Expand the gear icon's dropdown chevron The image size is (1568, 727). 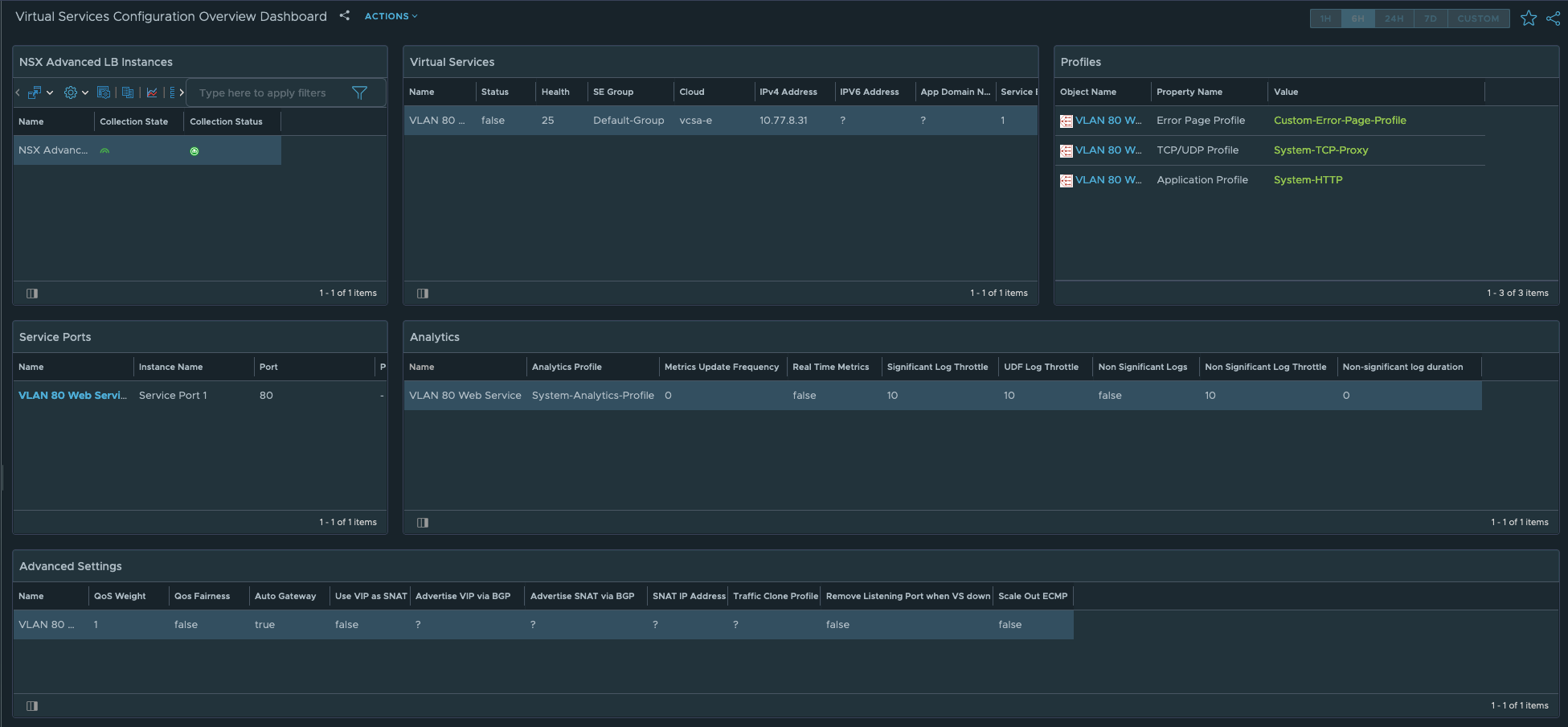(86, 92)
